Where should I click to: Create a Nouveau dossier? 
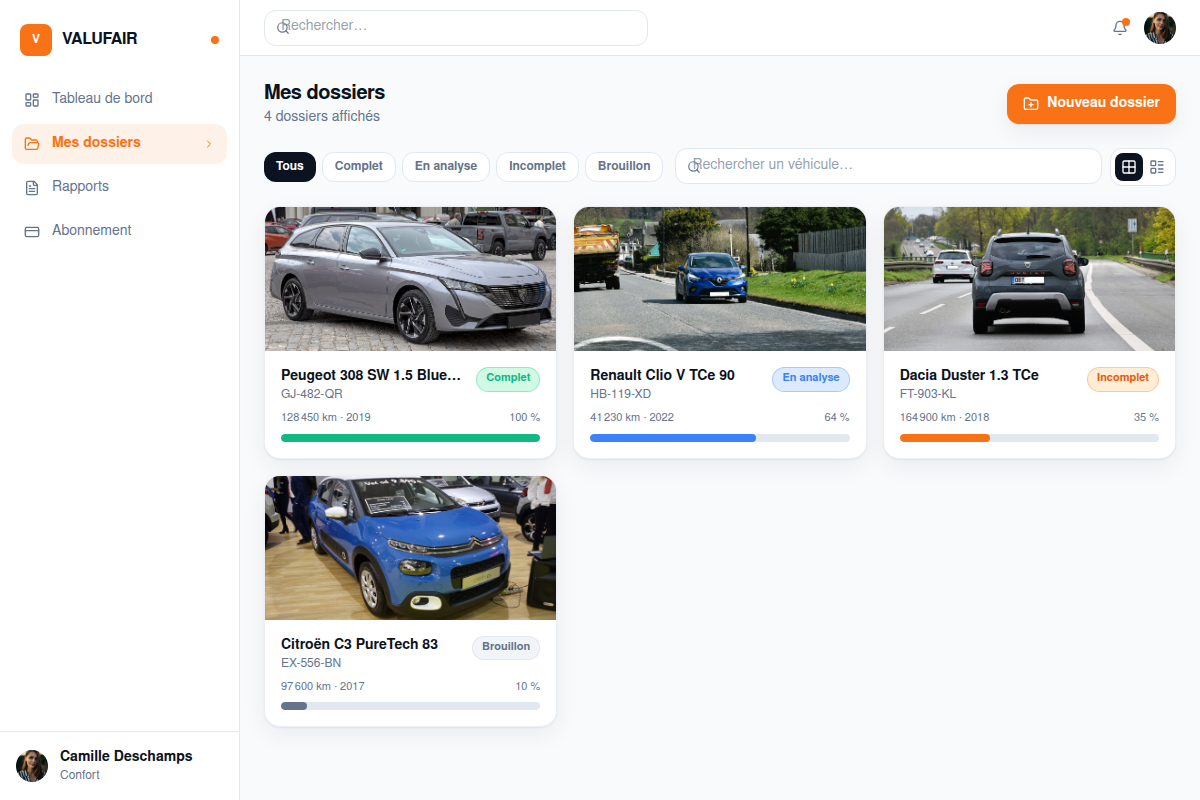1091,104
